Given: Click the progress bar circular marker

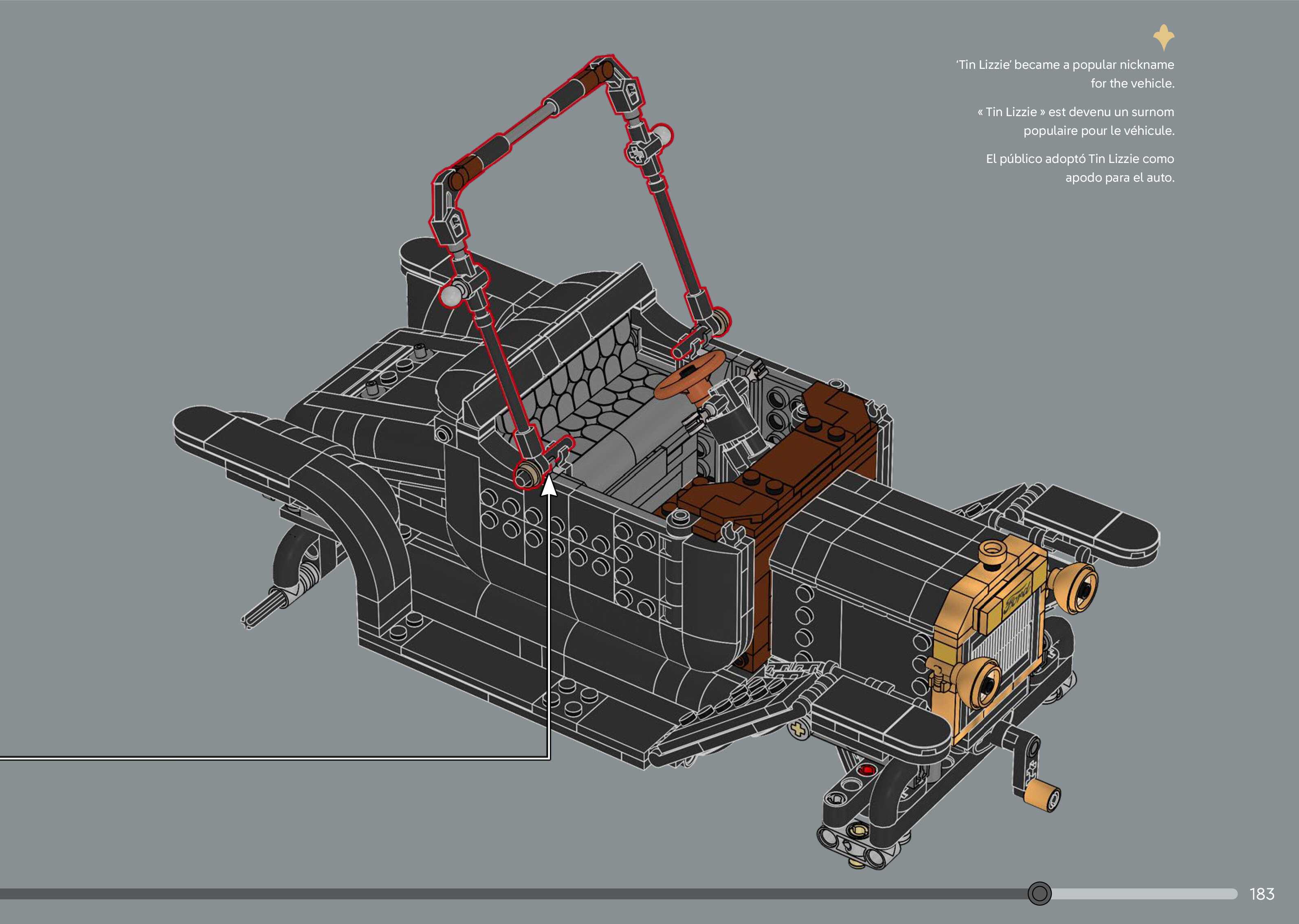Looking at the screenshot, I should pos(1039,893).
